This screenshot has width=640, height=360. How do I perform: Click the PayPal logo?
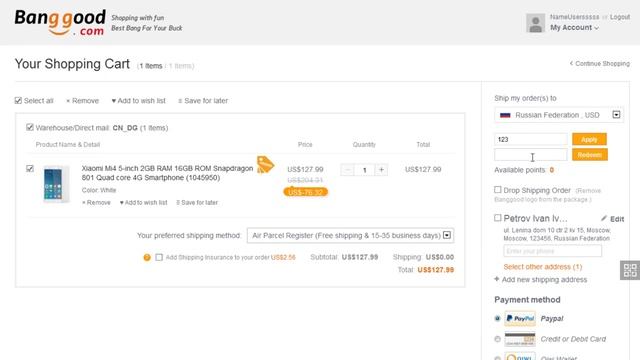point(520,318)
